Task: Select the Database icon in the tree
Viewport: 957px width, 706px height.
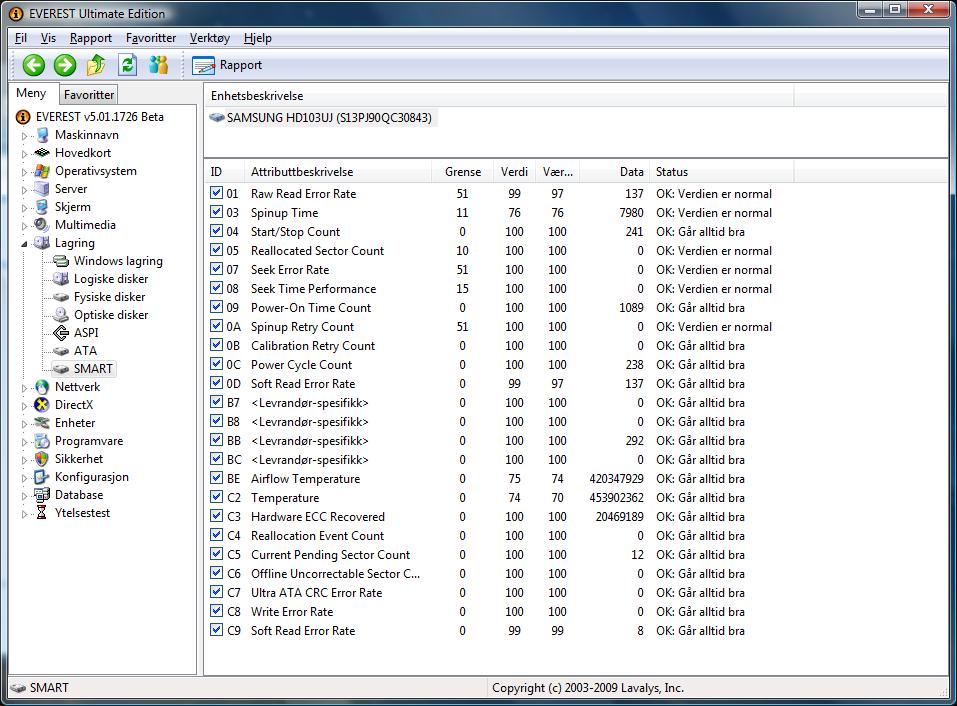Action: [x=42, y=495]
